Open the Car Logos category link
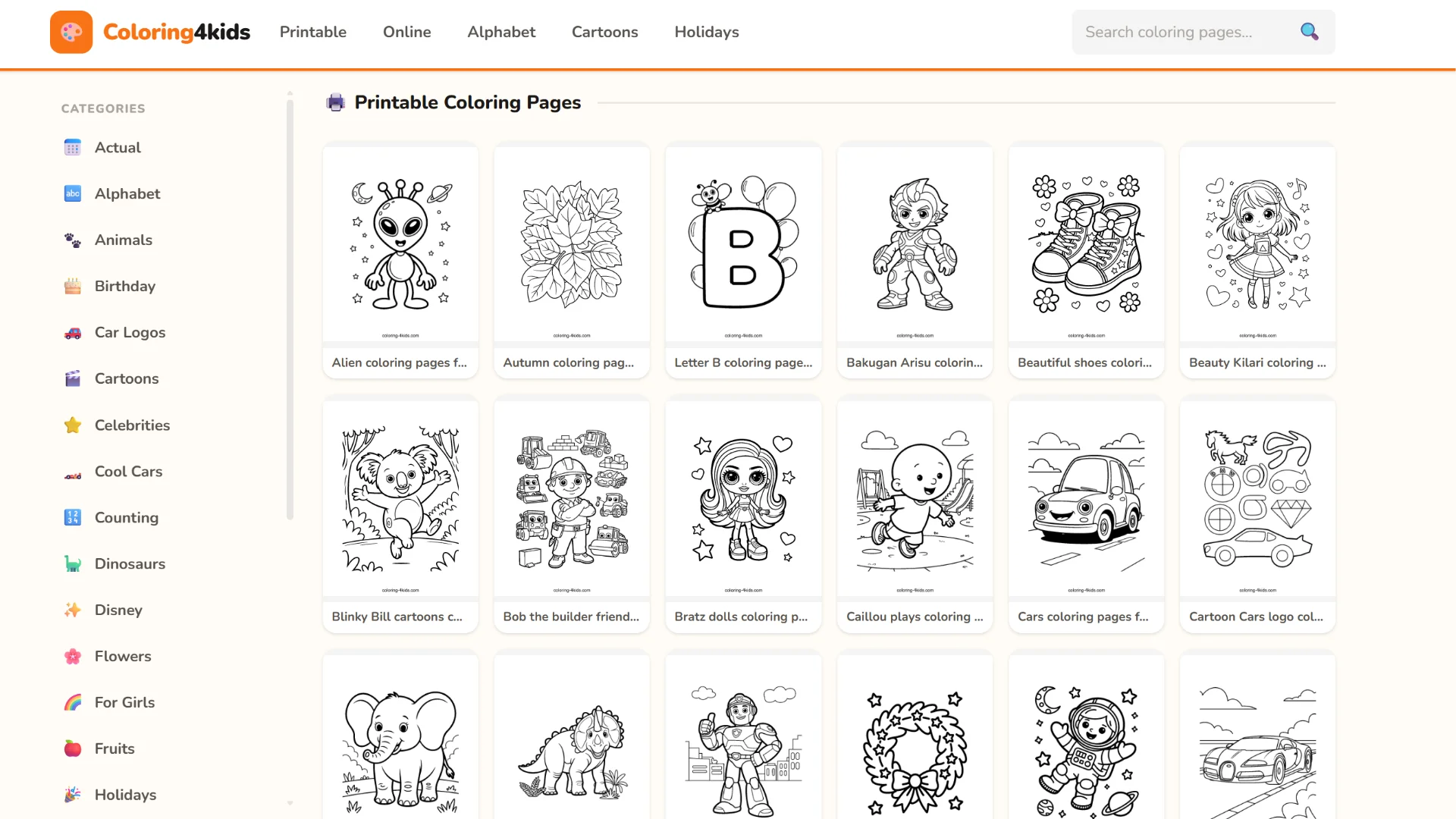Image resolution: width=1456 pixels, height=819 pixels. (x=130, y=332)
